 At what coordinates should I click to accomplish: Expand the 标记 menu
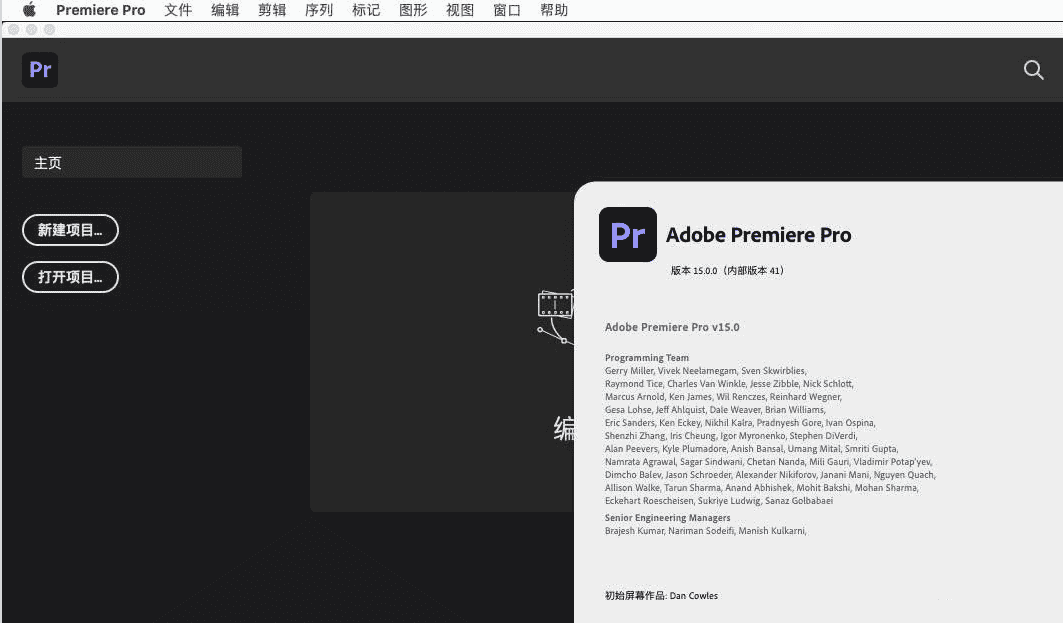click(366, 10)
